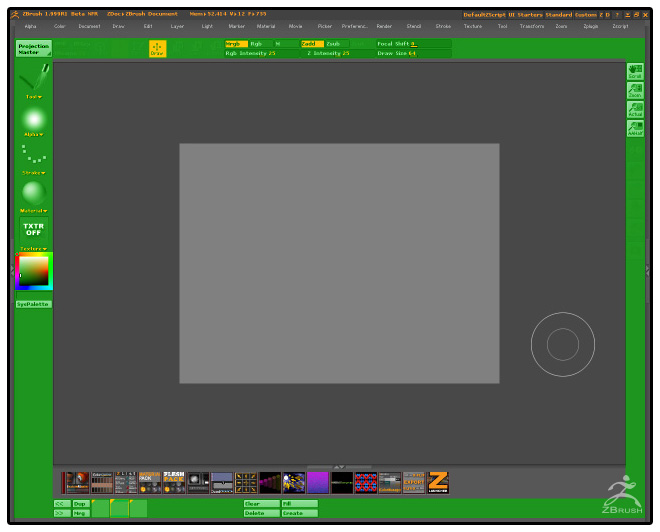Image resolution: width=660 pixels, height=532 pixels.
Task: Open the blue night-sky thumbnail
Action: click(x=294, y=482)
